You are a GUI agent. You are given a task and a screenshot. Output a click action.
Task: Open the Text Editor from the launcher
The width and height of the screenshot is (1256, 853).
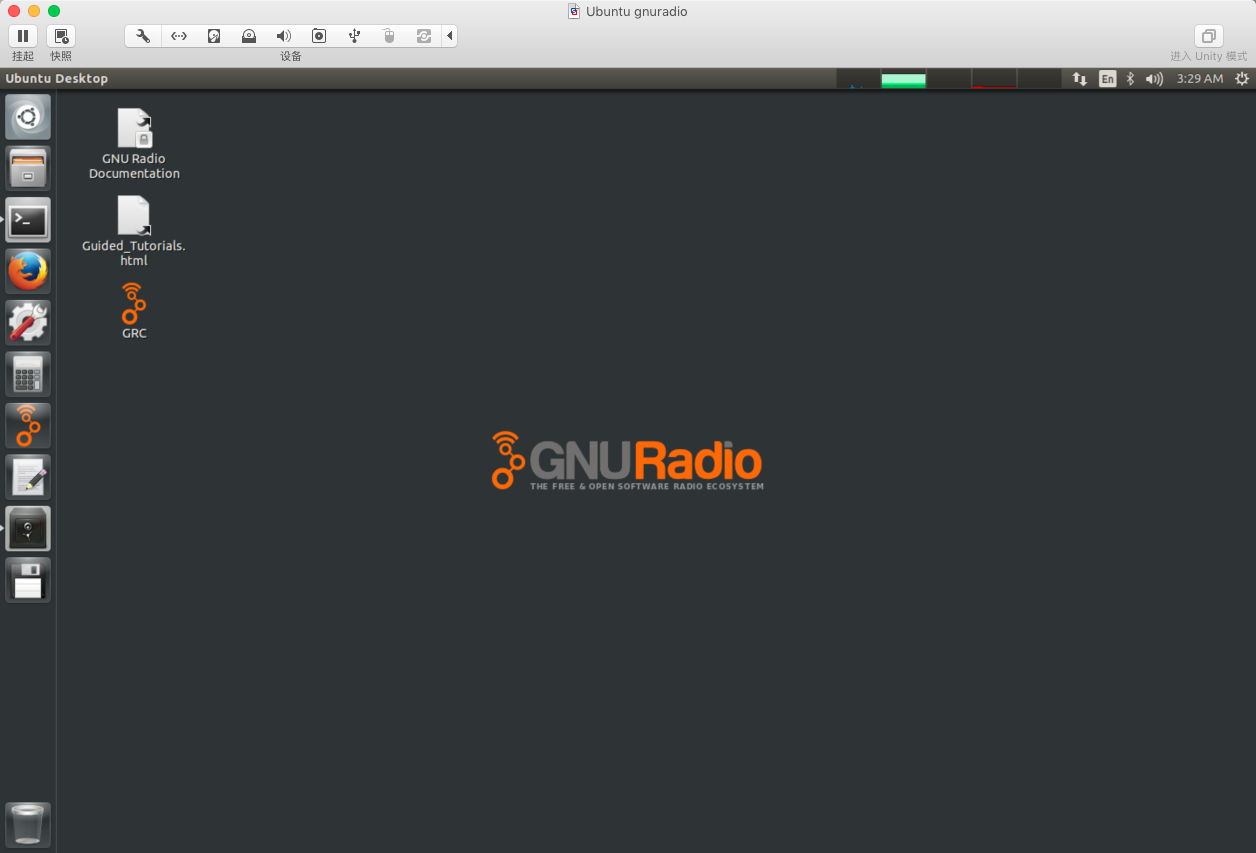(28, 477)
